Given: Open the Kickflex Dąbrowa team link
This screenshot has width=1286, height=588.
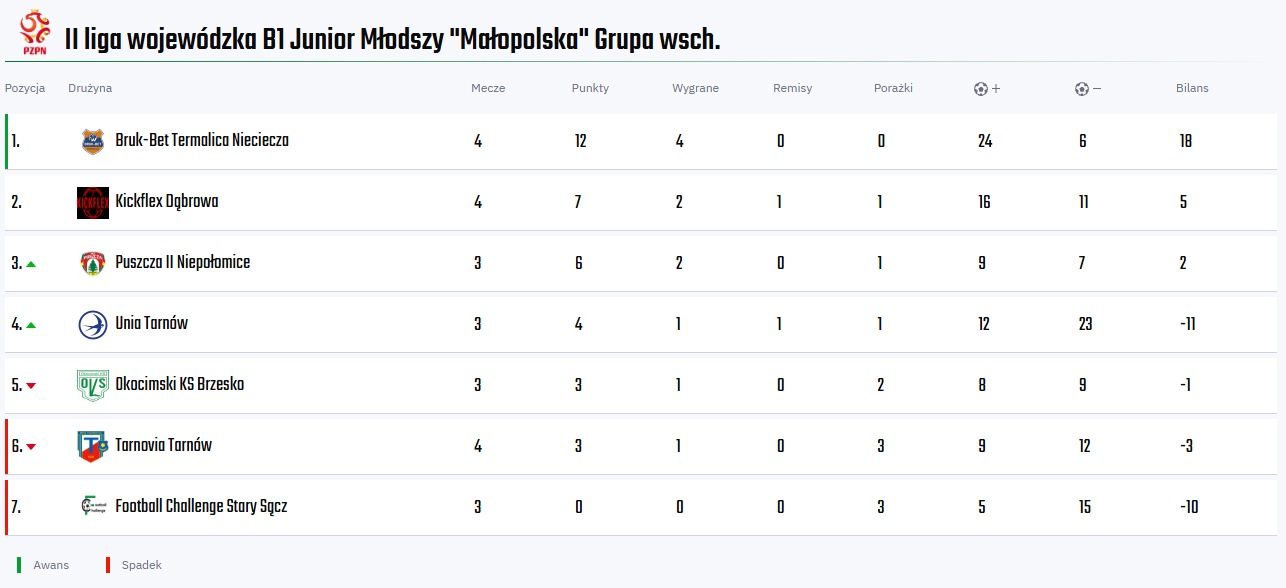Looking at the screenshot, I should [167, 202].
